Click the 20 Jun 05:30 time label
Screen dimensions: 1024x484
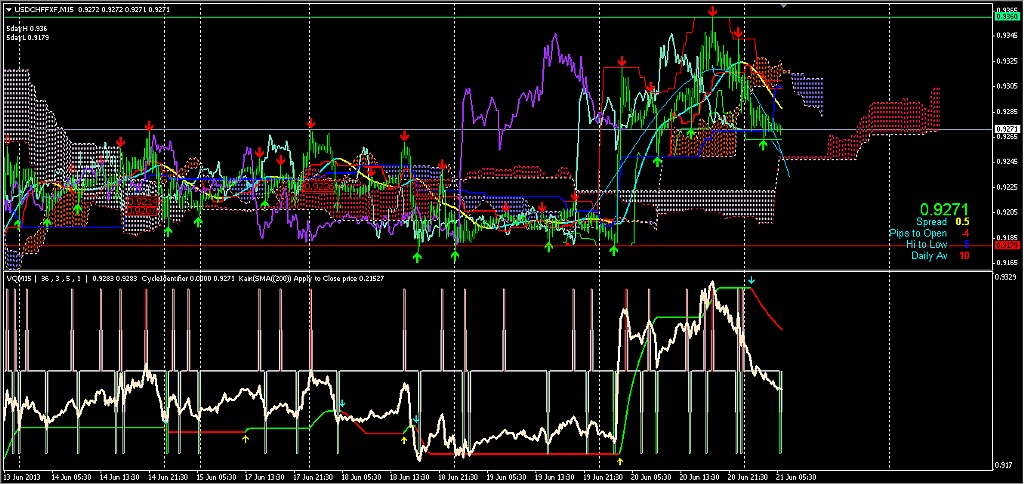pyautogui.click(x=652, y=477)
